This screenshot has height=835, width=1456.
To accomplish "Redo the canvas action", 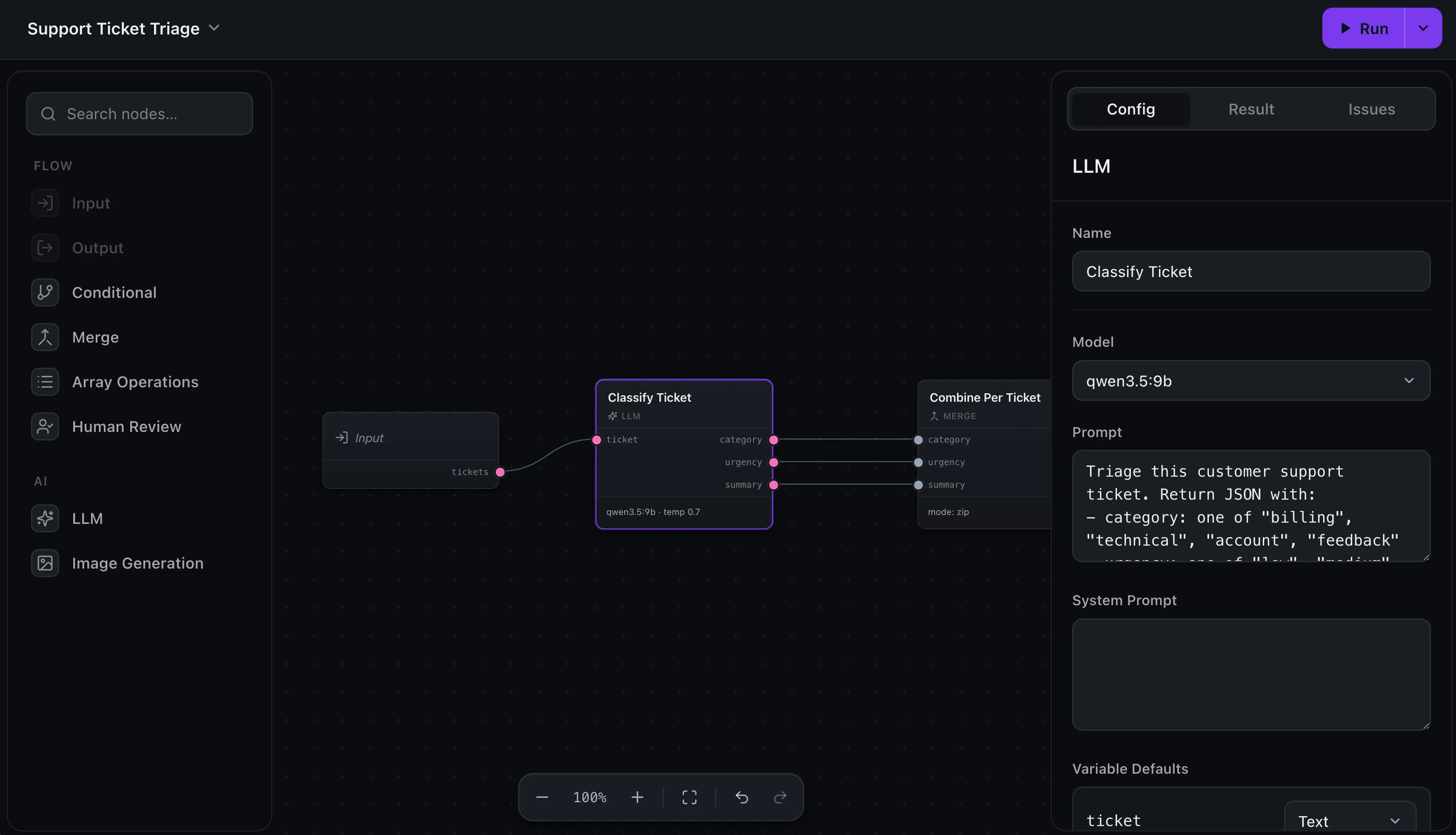I will pos(780,797).
